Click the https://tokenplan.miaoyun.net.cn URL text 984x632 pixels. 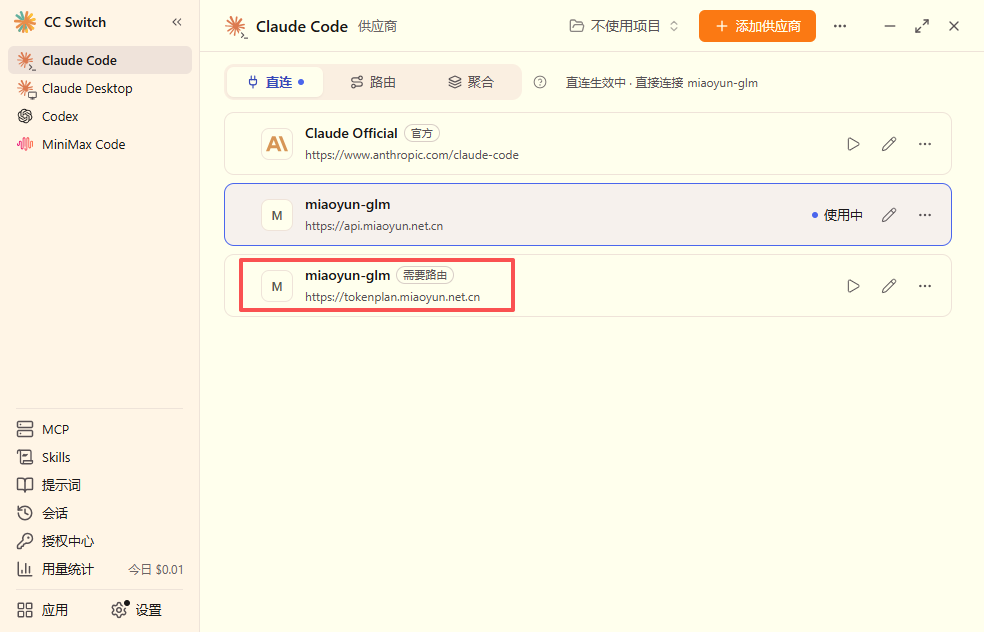[392, 297]
